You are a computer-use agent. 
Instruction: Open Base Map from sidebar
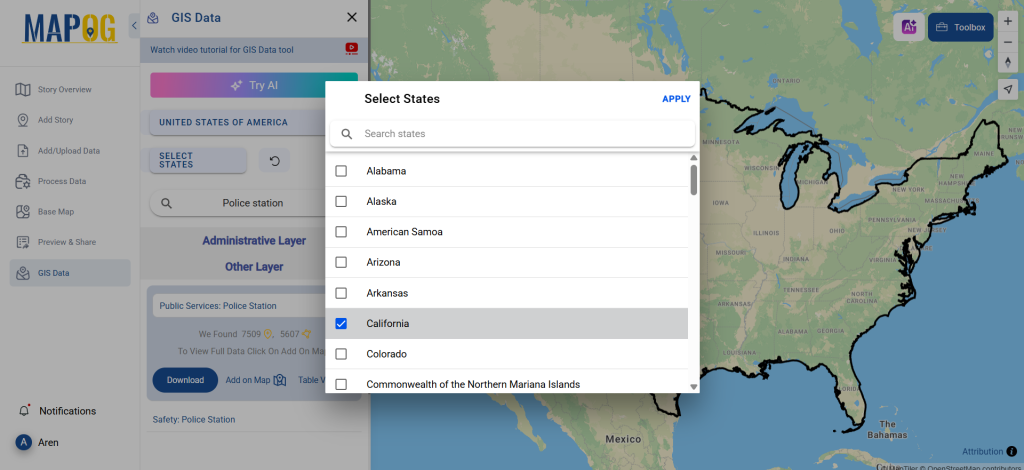tap(56, 212)
